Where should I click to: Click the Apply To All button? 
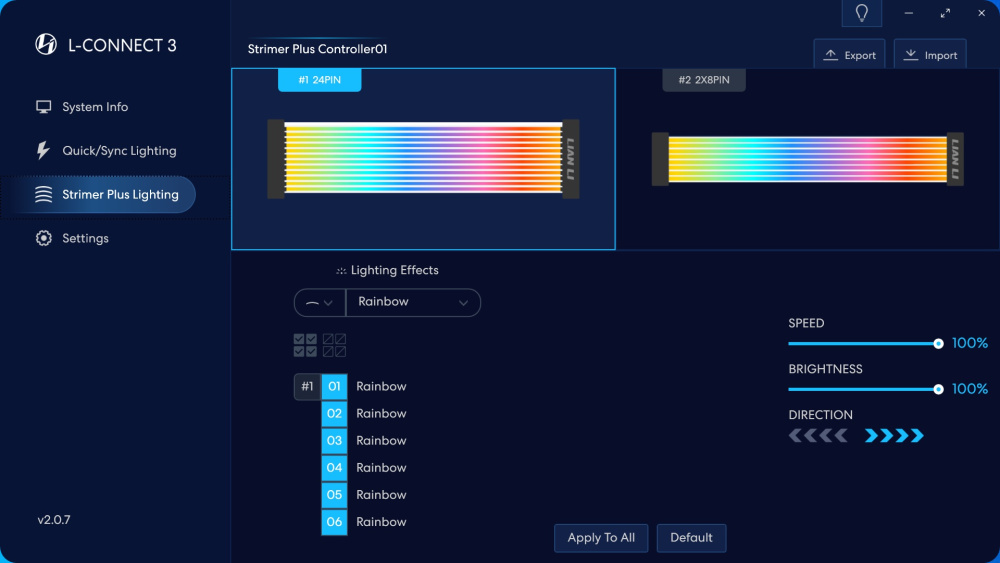[601, 538]
